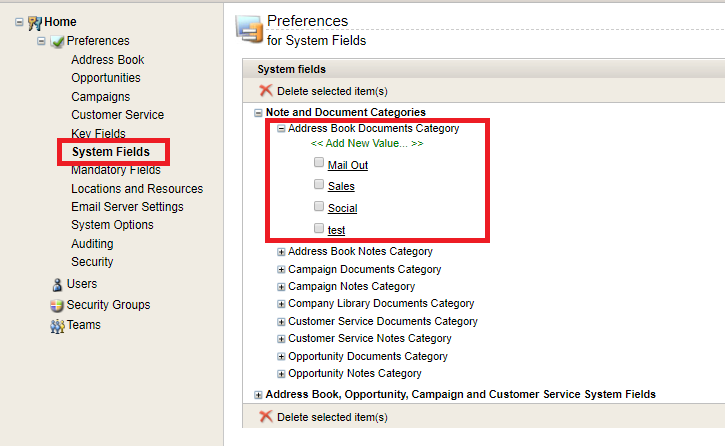The image size is (725, 447).
Task: Expand Address Book Notes Category
Action: 281,252
